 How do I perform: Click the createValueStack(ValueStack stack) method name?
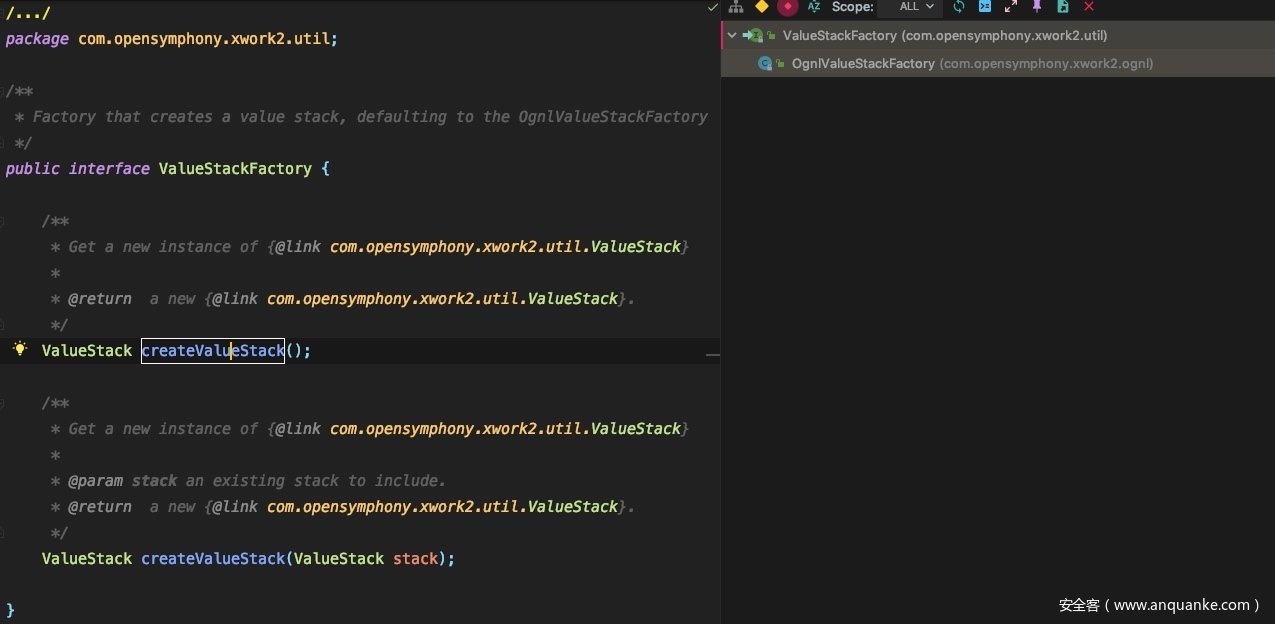pos(213,559)
